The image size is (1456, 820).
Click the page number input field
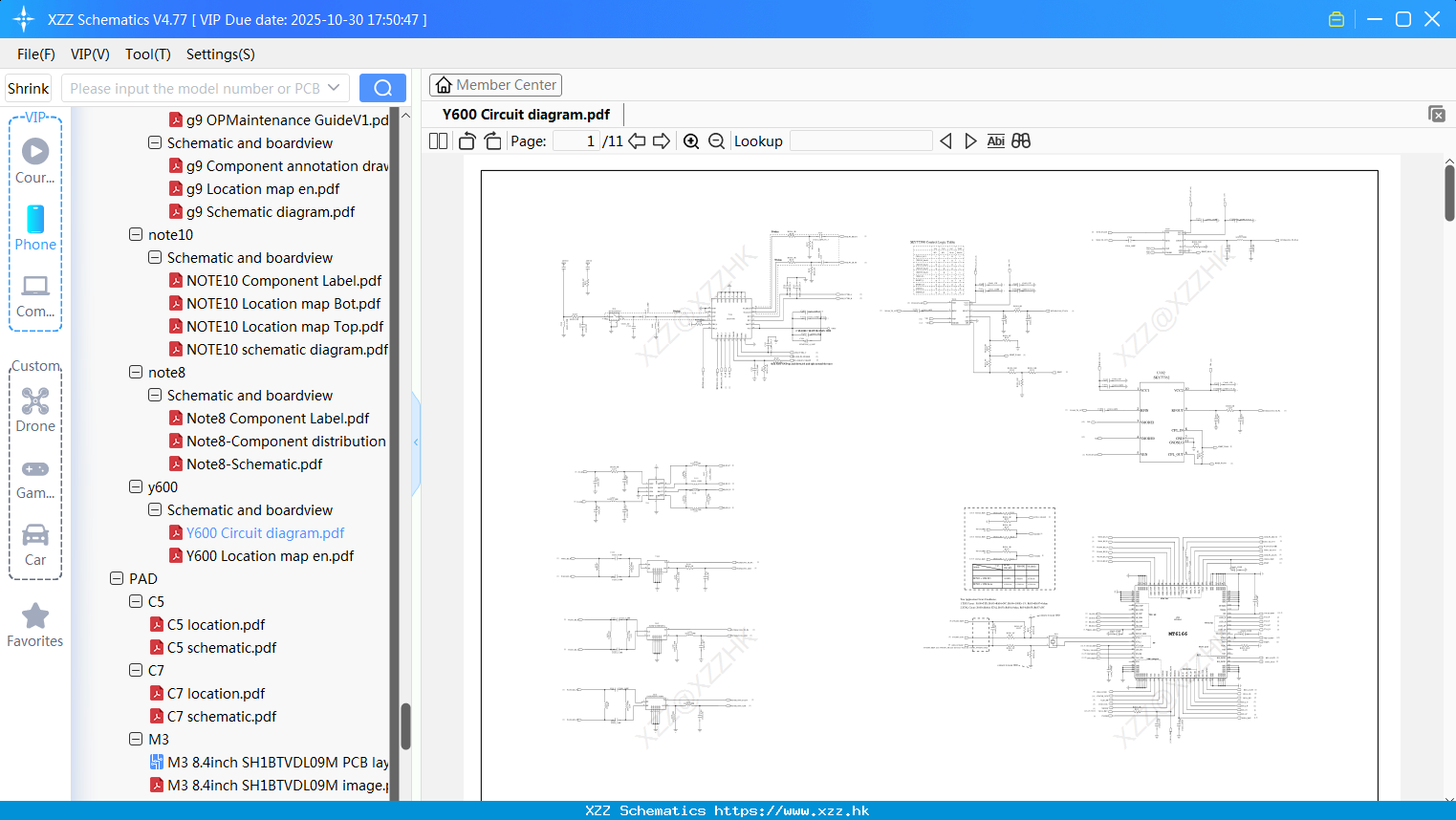[576, 140]
